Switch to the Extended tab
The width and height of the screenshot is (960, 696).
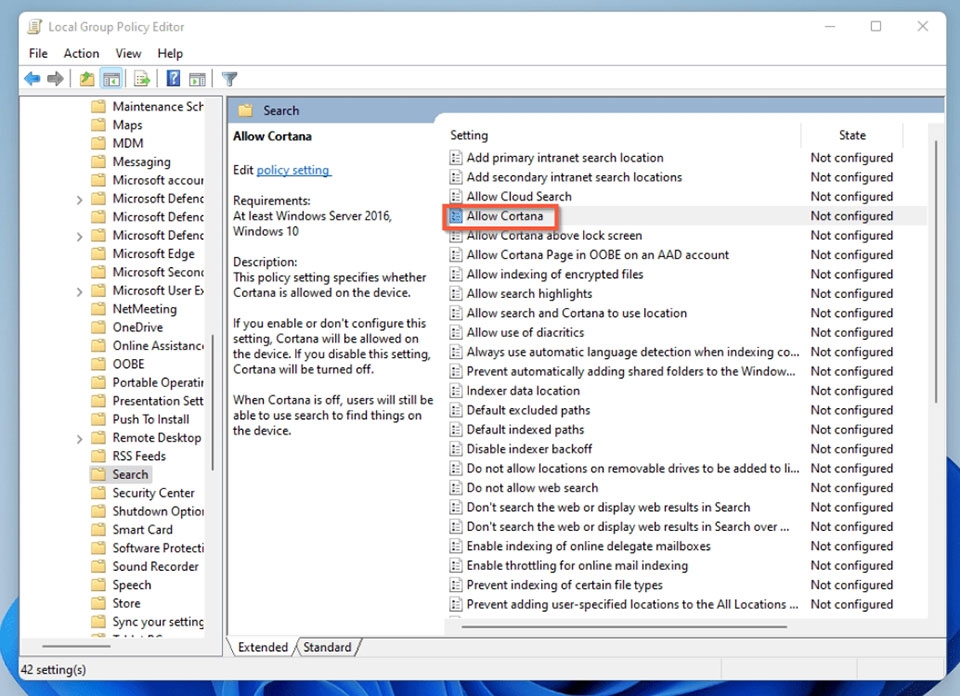263,647
